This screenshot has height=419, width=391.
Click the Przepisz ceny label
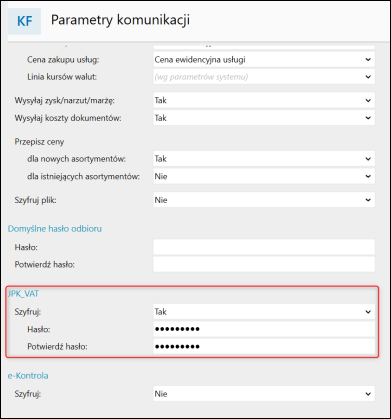(x=39, y=142)
